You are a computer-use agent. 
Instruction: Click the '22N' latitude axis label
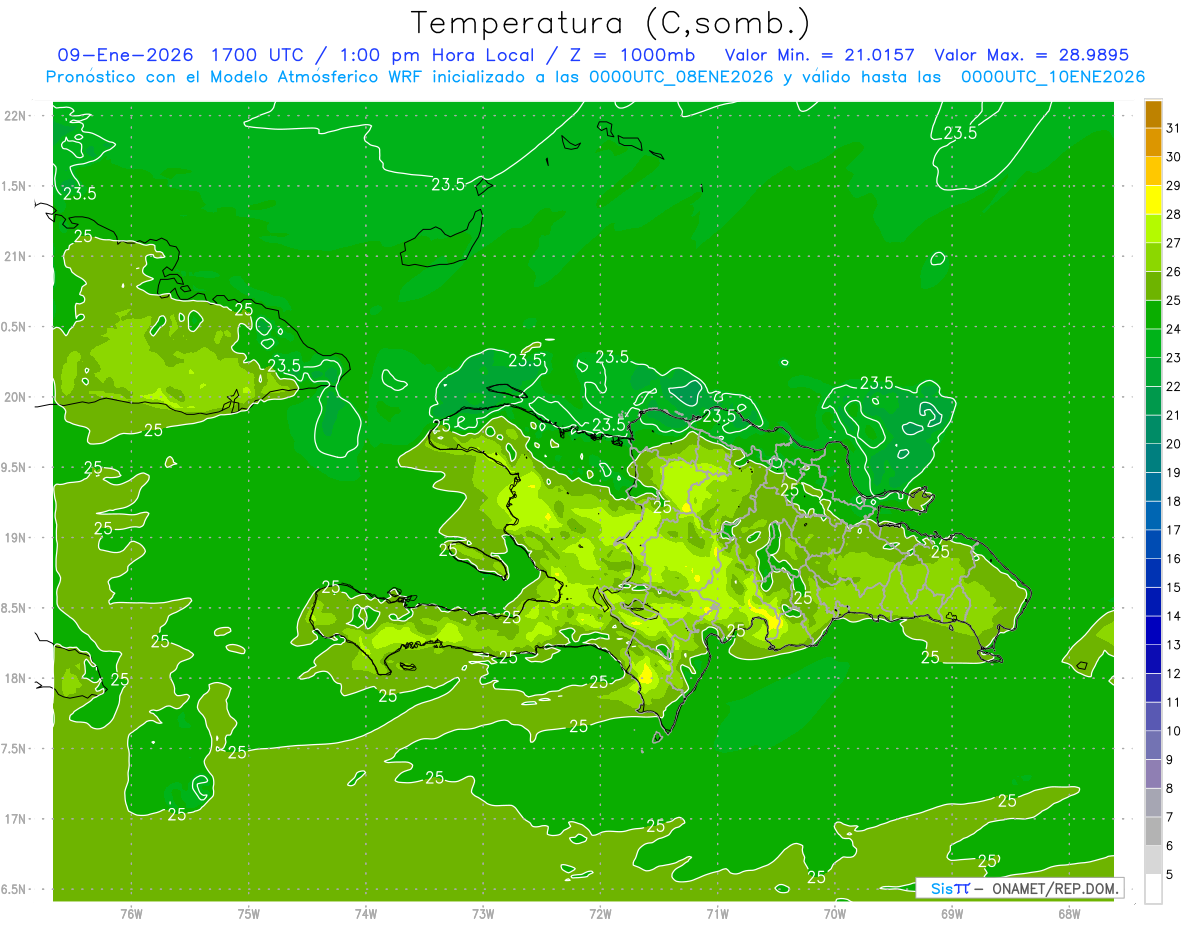tap(15, 116)
